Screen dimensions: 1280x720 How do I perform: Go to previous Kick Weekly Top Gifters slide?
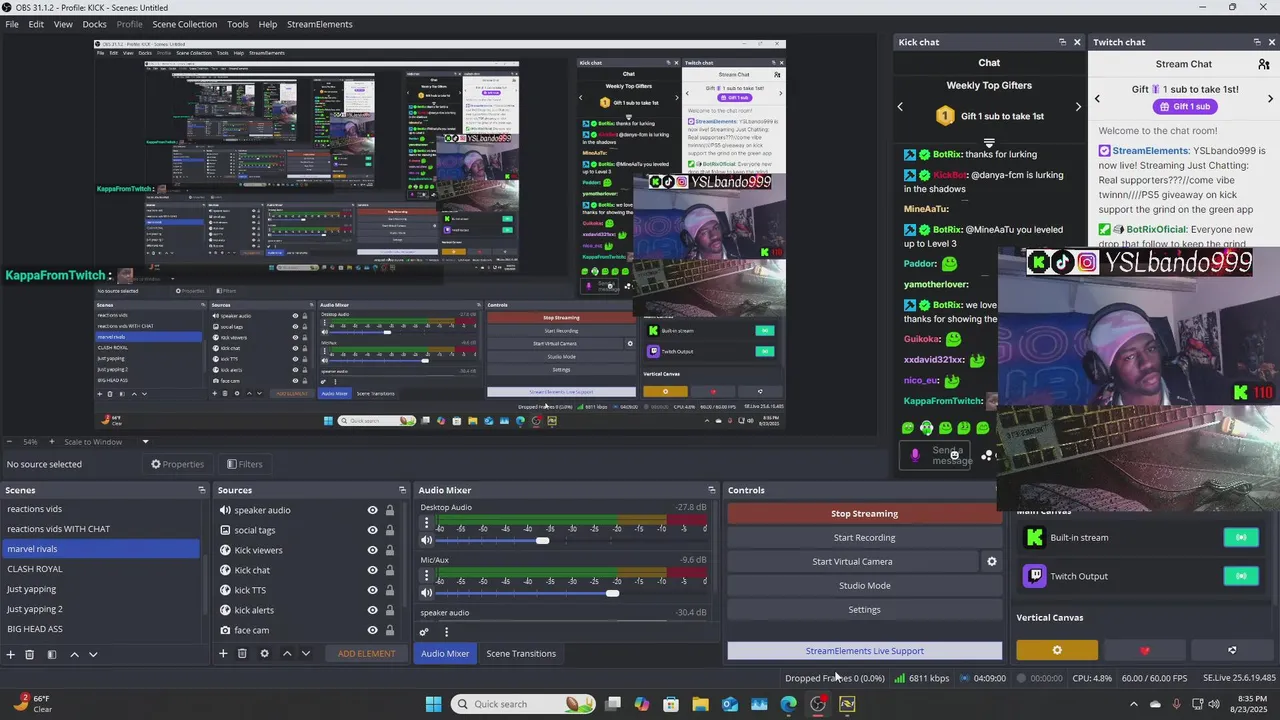[x=900, y=107]
